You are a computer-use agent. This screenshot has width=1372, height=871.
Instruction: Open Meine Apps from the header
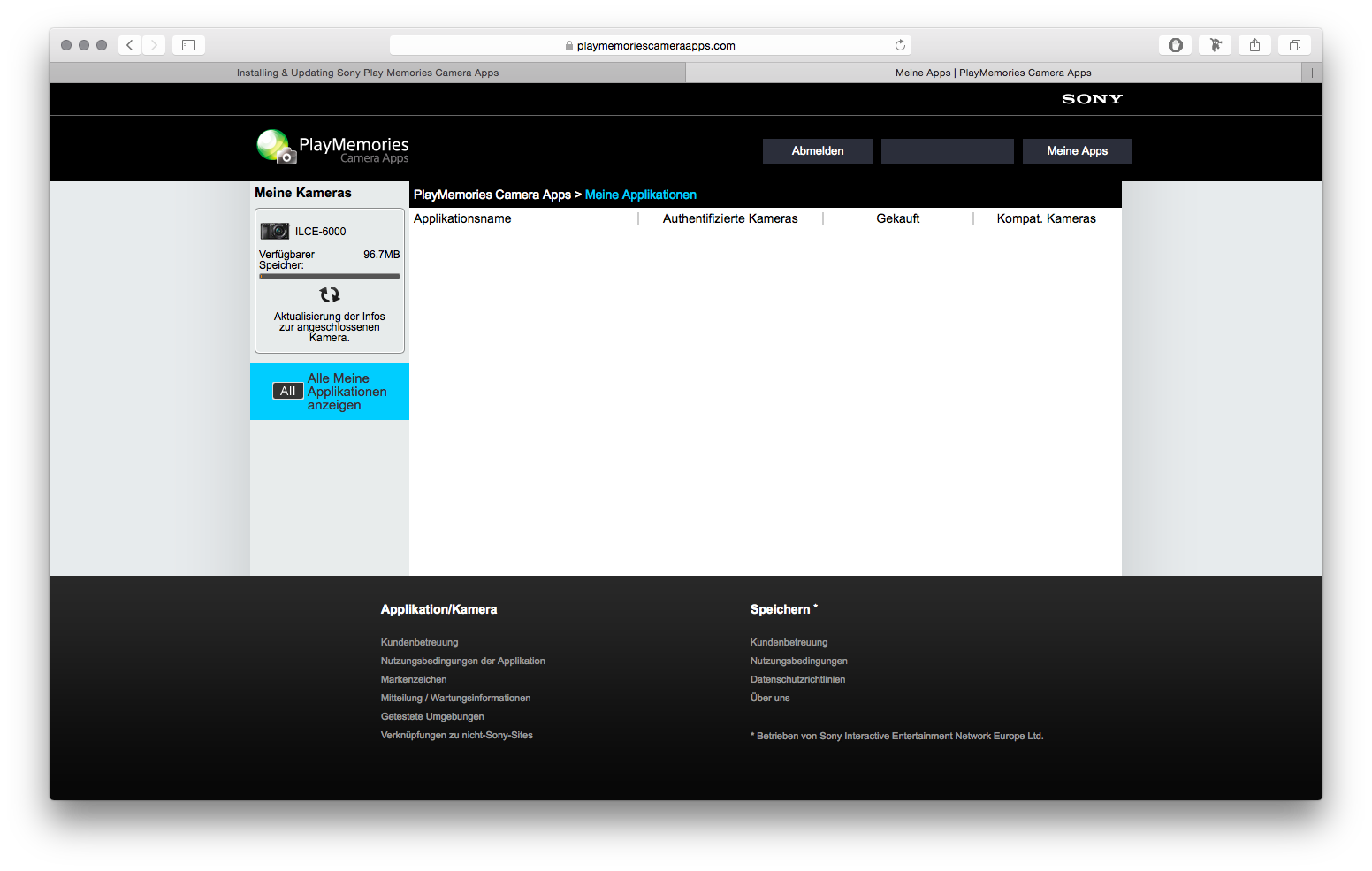click(1077, 151)
